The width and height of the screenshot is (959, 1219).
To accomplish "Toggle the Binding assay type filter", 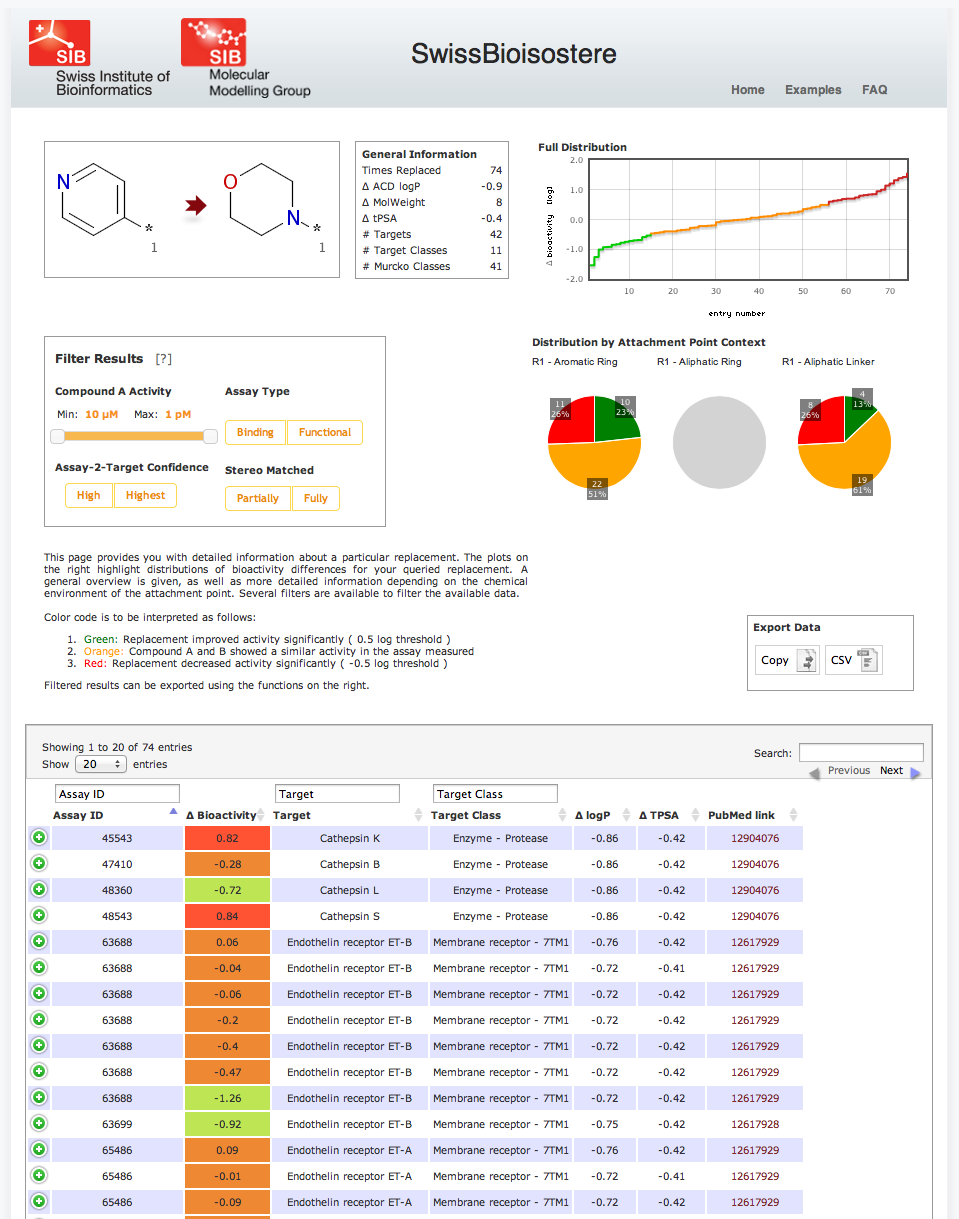I will pos(255,432).
